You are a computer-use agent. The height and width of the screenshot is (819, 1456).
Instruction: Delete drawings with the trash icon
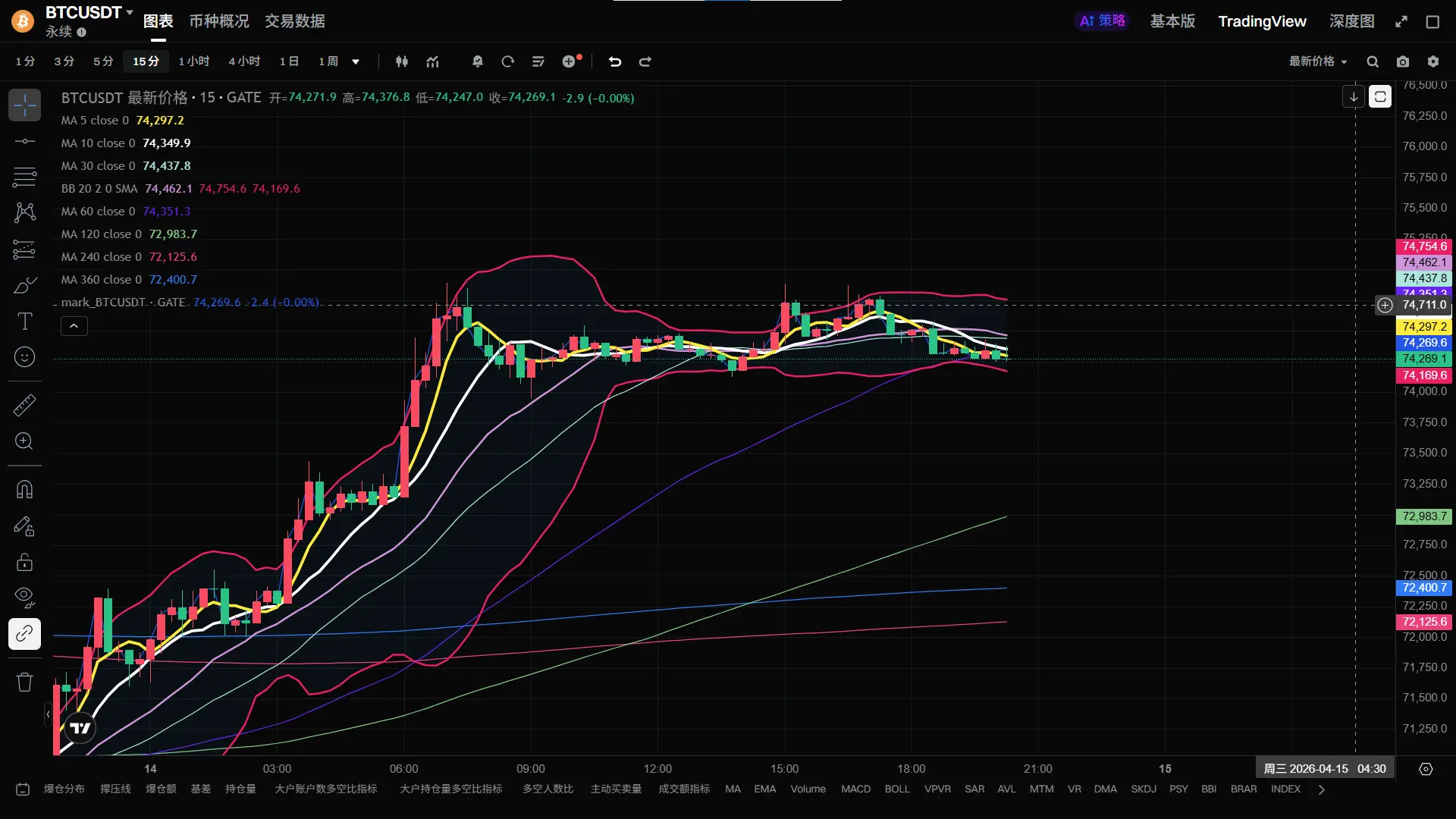click(24, 682)
